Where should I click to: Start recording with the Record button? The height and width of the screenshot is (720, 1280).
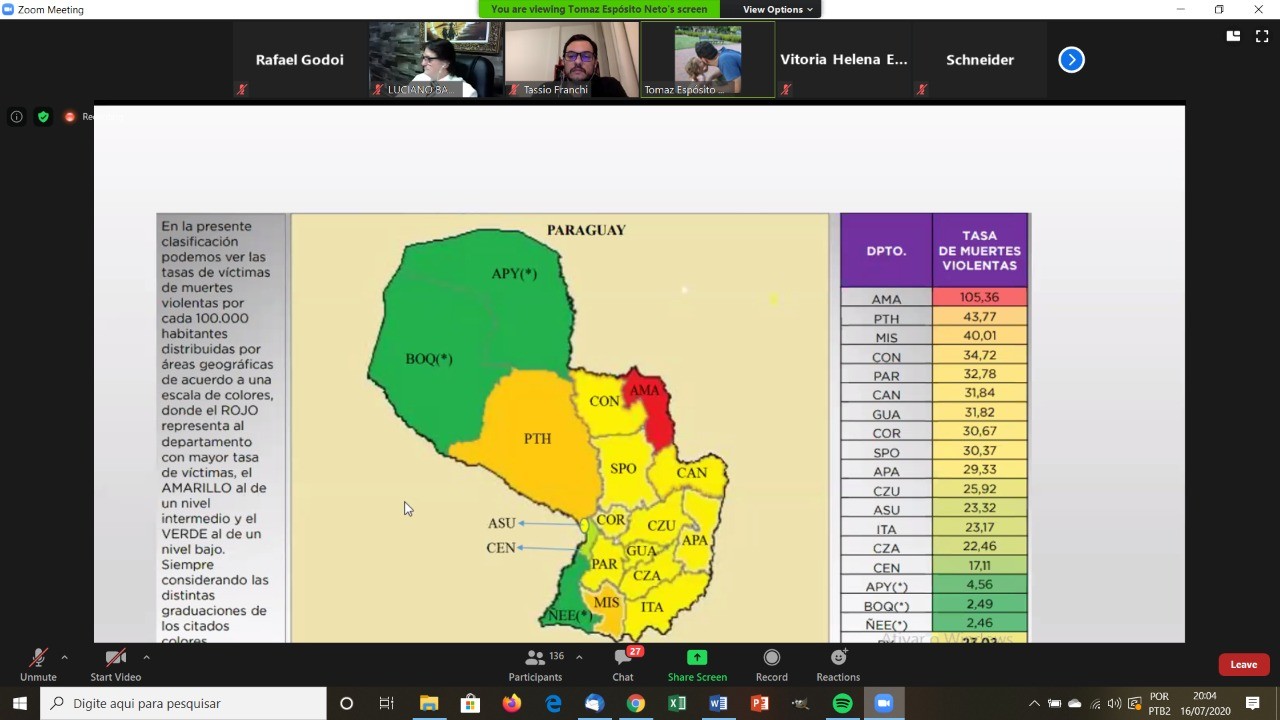[x=771, y=664]
